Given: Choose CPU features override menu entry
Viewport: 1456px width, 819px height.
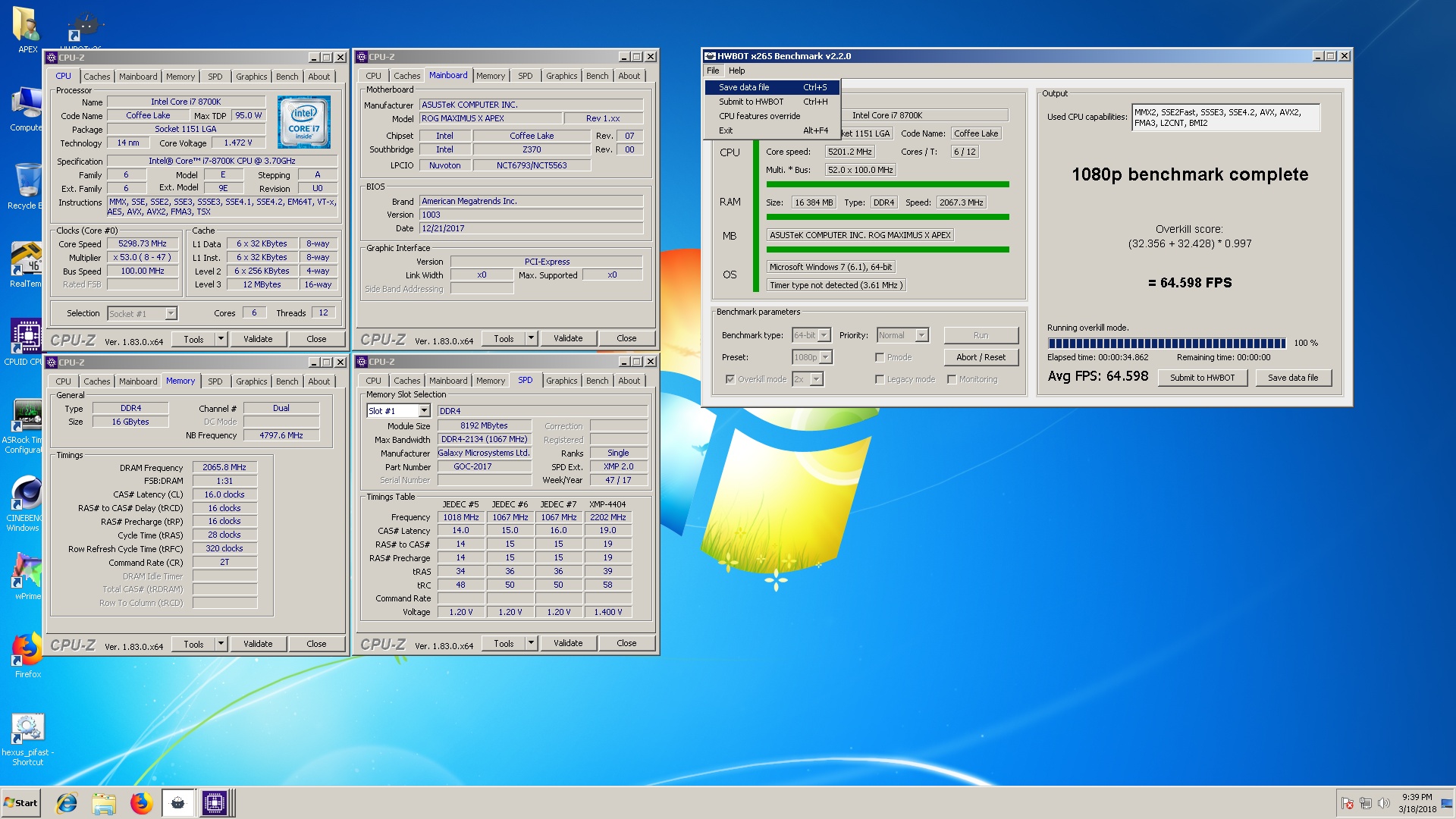Looking at the screenshot, I should [x=772, y=116].
